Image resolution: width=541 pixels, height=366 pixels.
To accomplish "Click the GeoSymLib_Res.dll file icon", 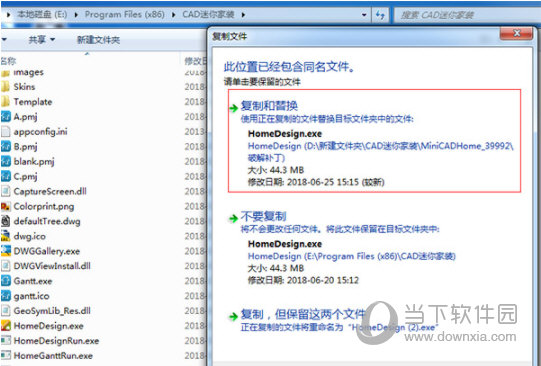I will pyautogui.click(x=6, y=311).
